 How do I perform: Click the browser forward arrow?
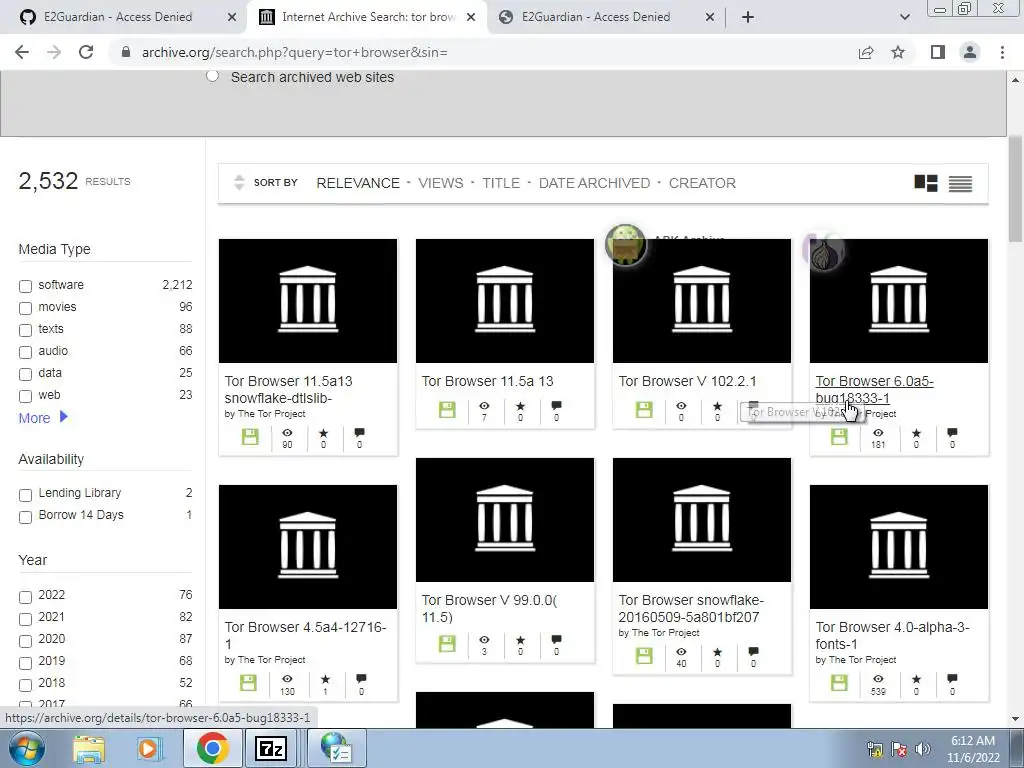click(54, 52)
